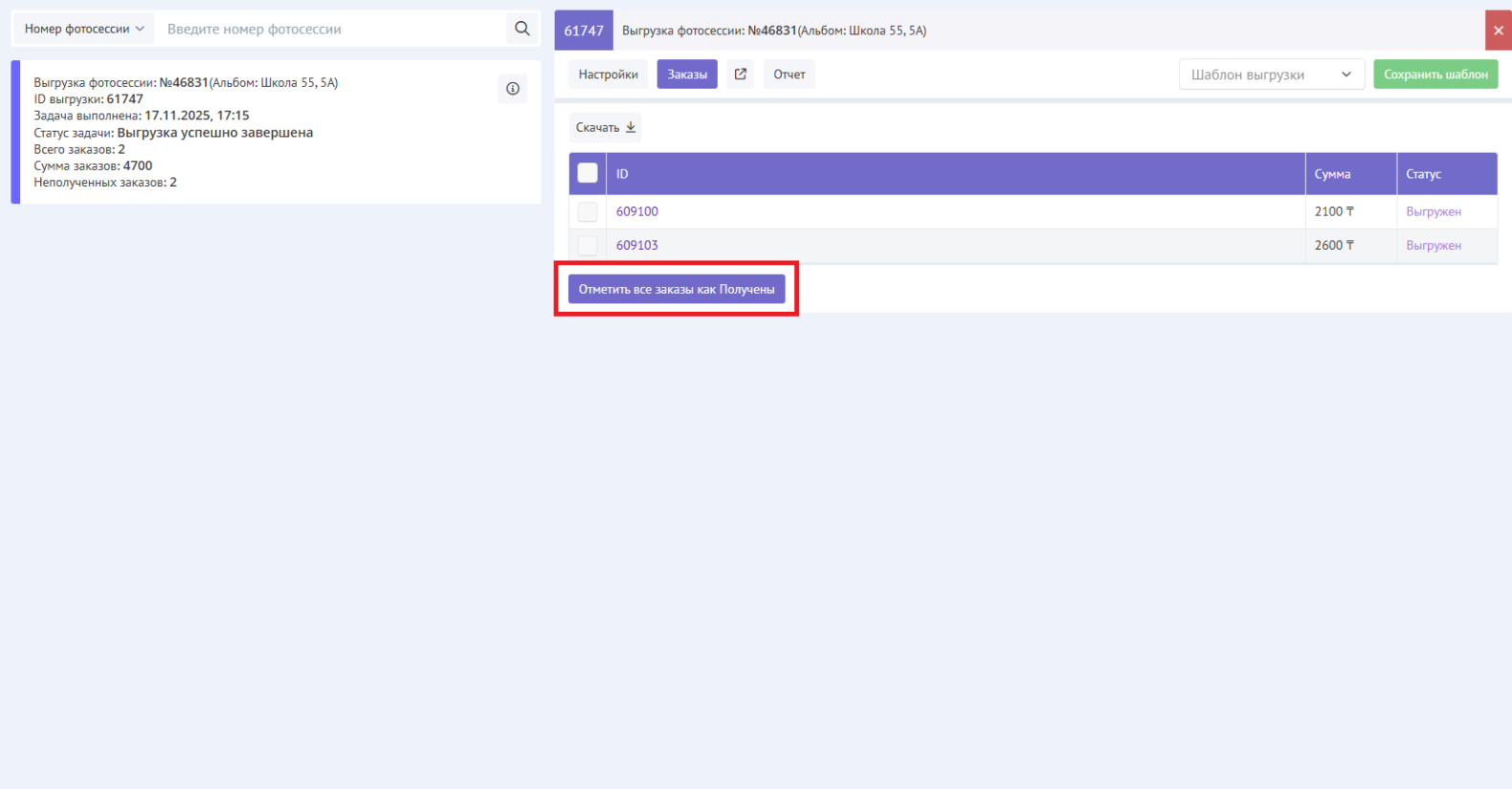Click the open-in-new-window icon
The height and width of the screenshot is (789, 1512).
click(740, 74)
